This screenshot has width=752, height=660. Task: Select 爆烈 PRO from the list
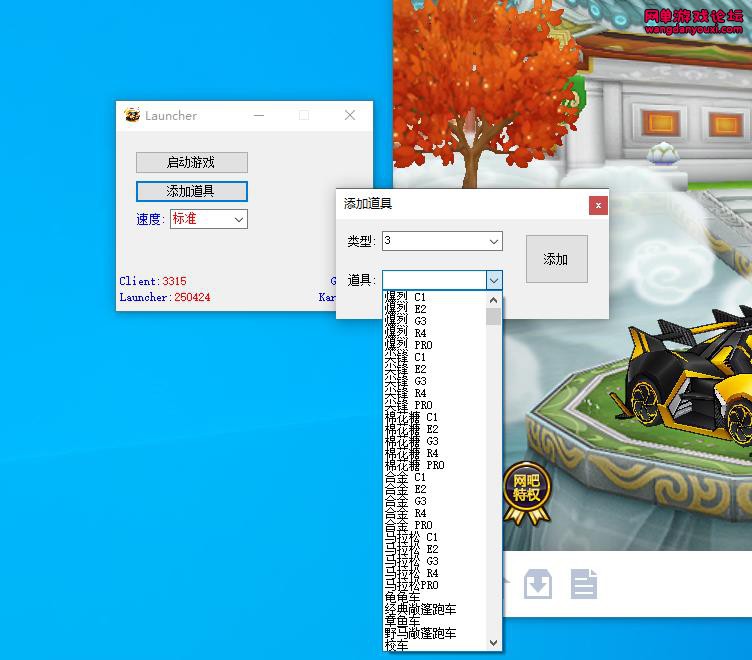pyautogui.click(x=435, y=345)
